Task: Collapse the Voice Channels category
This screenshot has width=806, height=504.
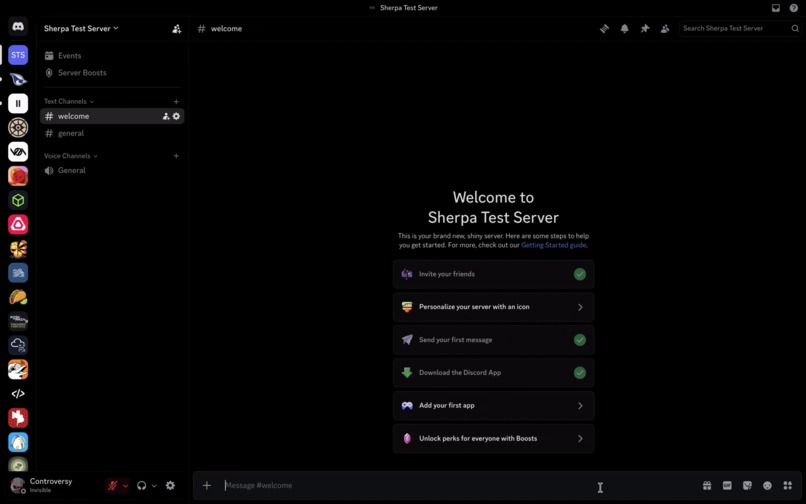Action: [x=70, y=156]
